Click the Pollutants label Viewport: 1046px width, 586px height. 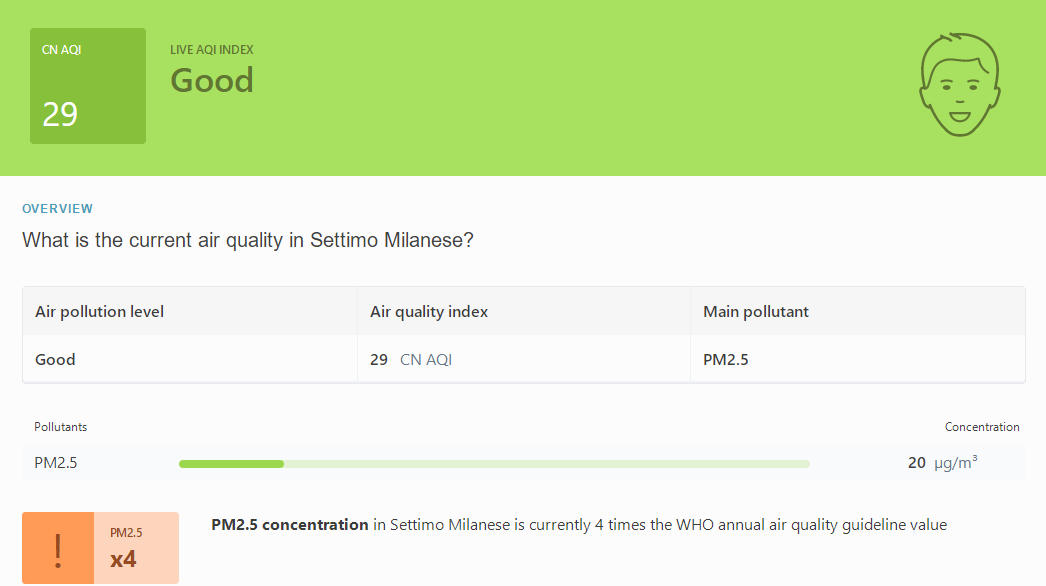(x=61, y=427)
